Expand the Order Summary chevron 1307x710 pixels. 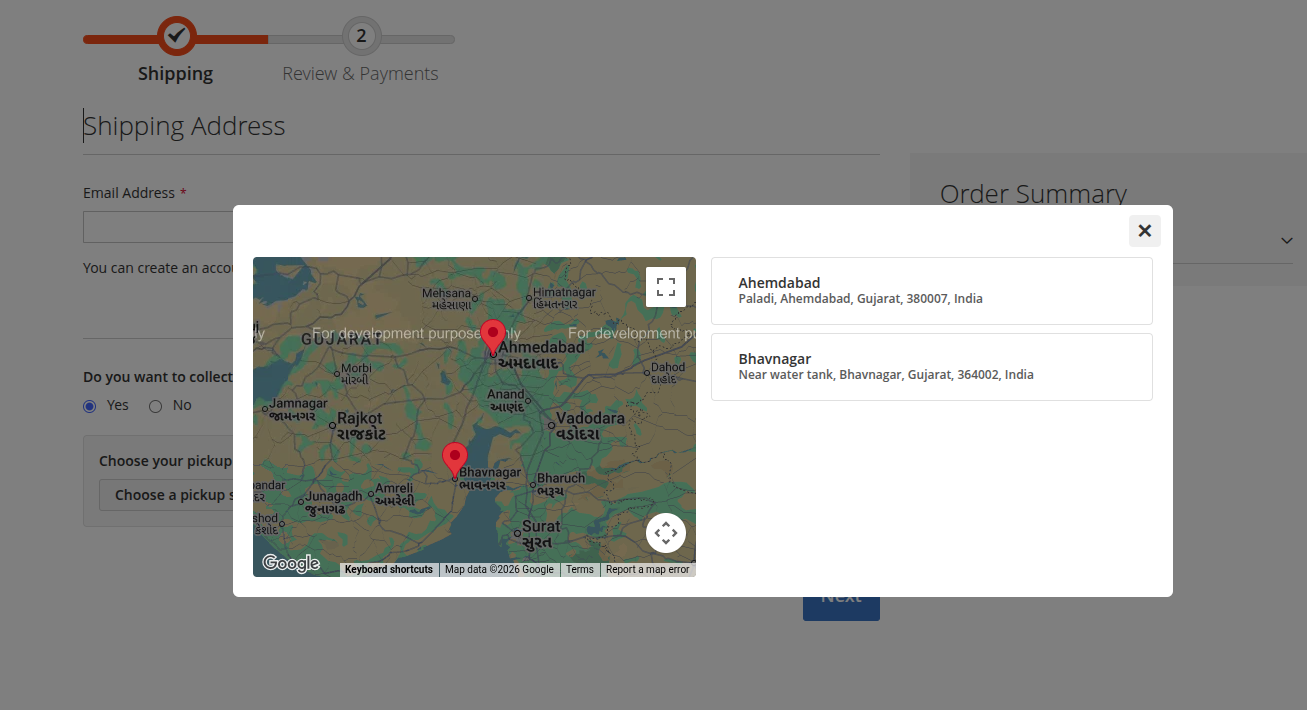coord(1286,241)
